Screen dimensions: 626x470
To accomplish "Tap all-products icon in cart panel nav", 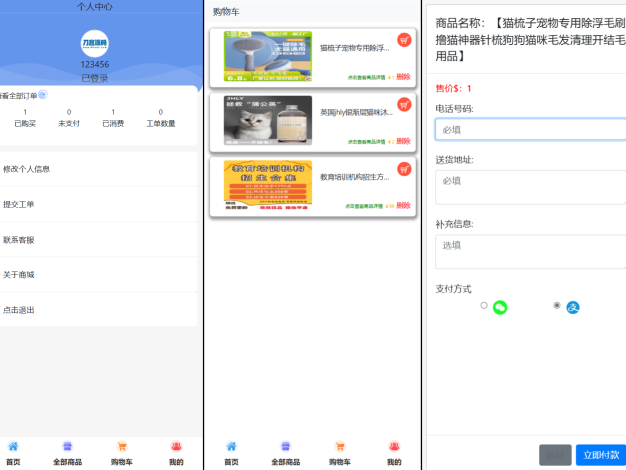I will click(285, 446).
